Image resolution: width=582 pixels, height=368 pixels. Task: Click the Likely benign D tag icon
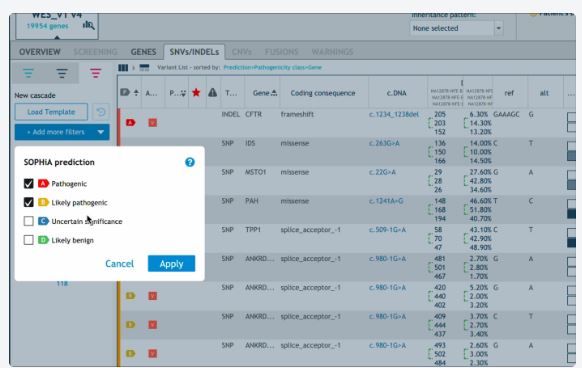pyautogui.click(x=43, y=240)
